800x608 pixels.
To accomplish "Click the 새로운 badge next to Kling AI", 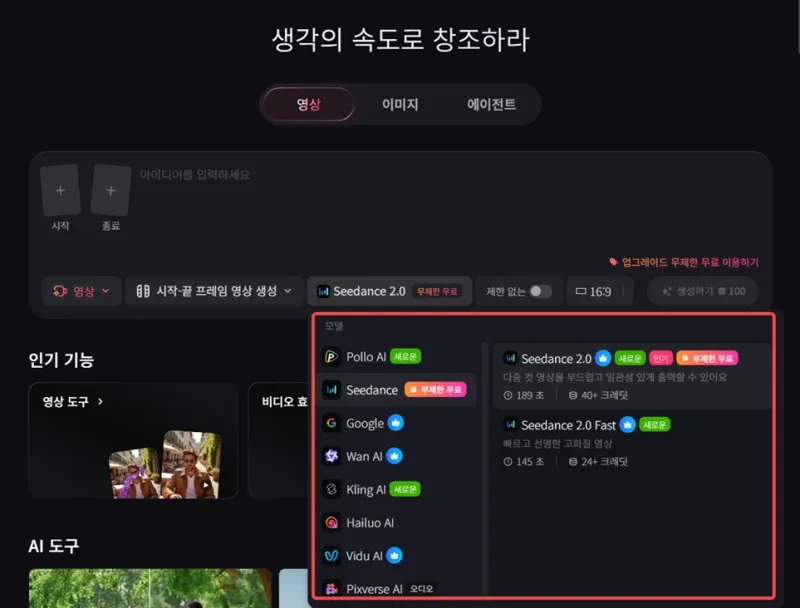I will pyautogui.click(x=405, y=489).
